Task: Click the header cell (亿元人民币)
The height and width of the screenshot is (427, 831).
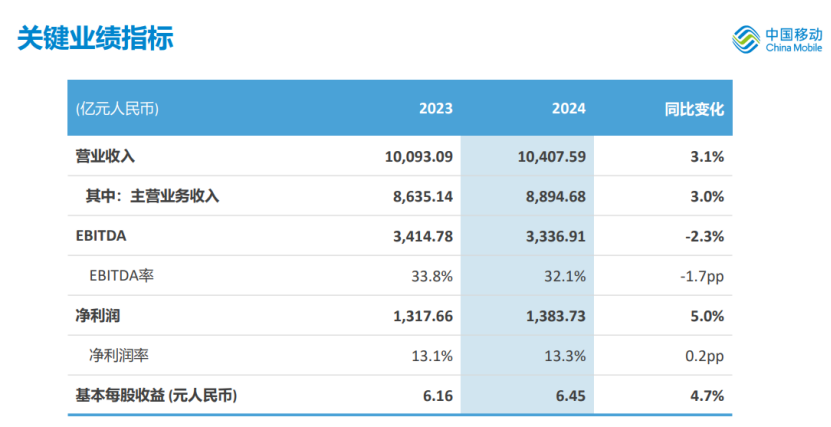Action: [117, 109]
